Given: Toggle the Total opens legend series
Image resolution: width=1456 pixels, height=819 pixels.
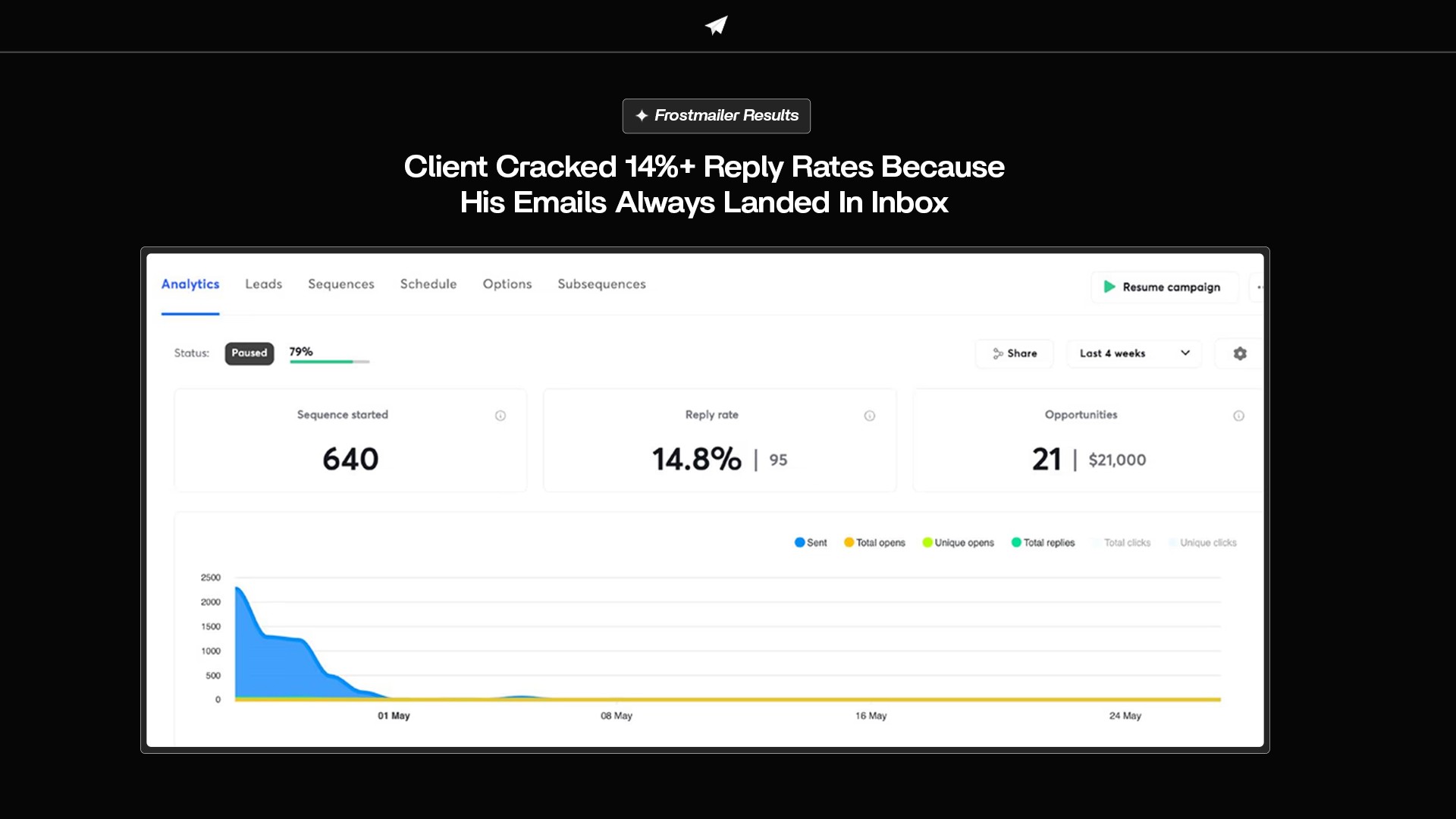Looking at the screenshot, I should click(874, 543).
